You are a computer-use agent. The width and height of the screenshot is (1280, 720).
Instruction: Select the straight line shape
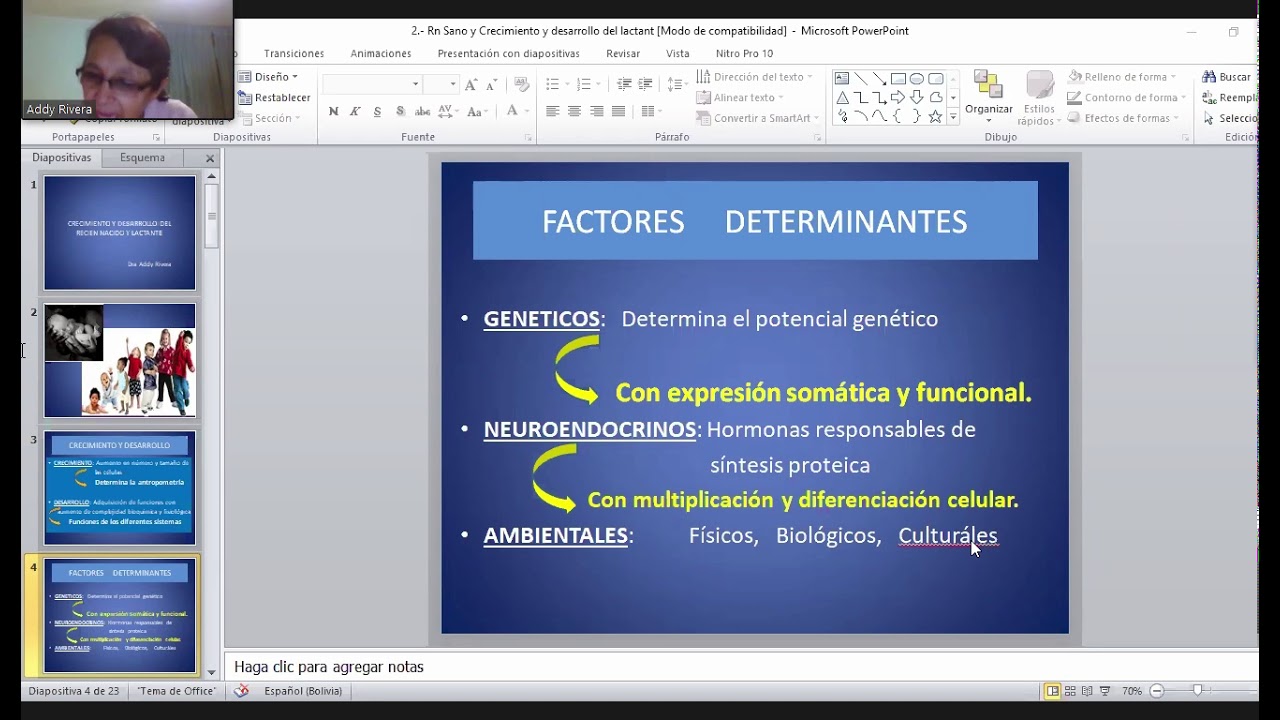(x=861, y=79)
